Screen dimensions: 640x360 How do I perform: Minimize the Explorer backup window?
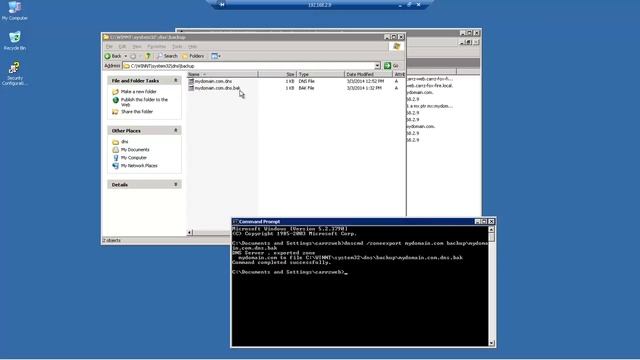[387, 37]
